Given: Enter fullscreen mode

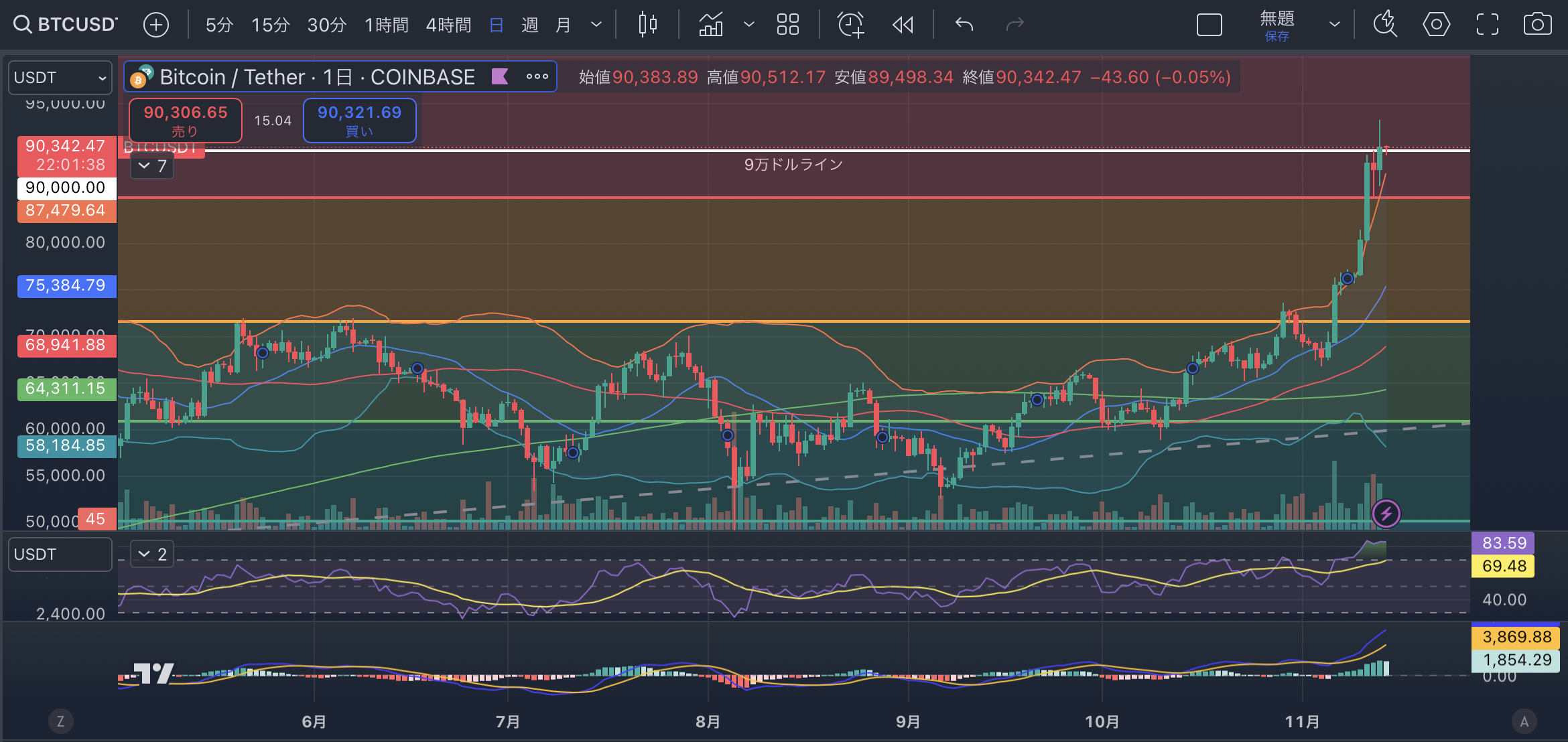Looking at the screenshot, I should tap(1487, 25).
